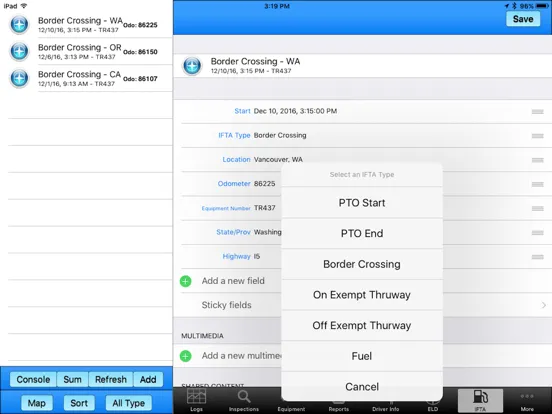This screenshot has width=552, height=414.
Task: Add a new IFTA entry
Action: [x=148, y=380]
